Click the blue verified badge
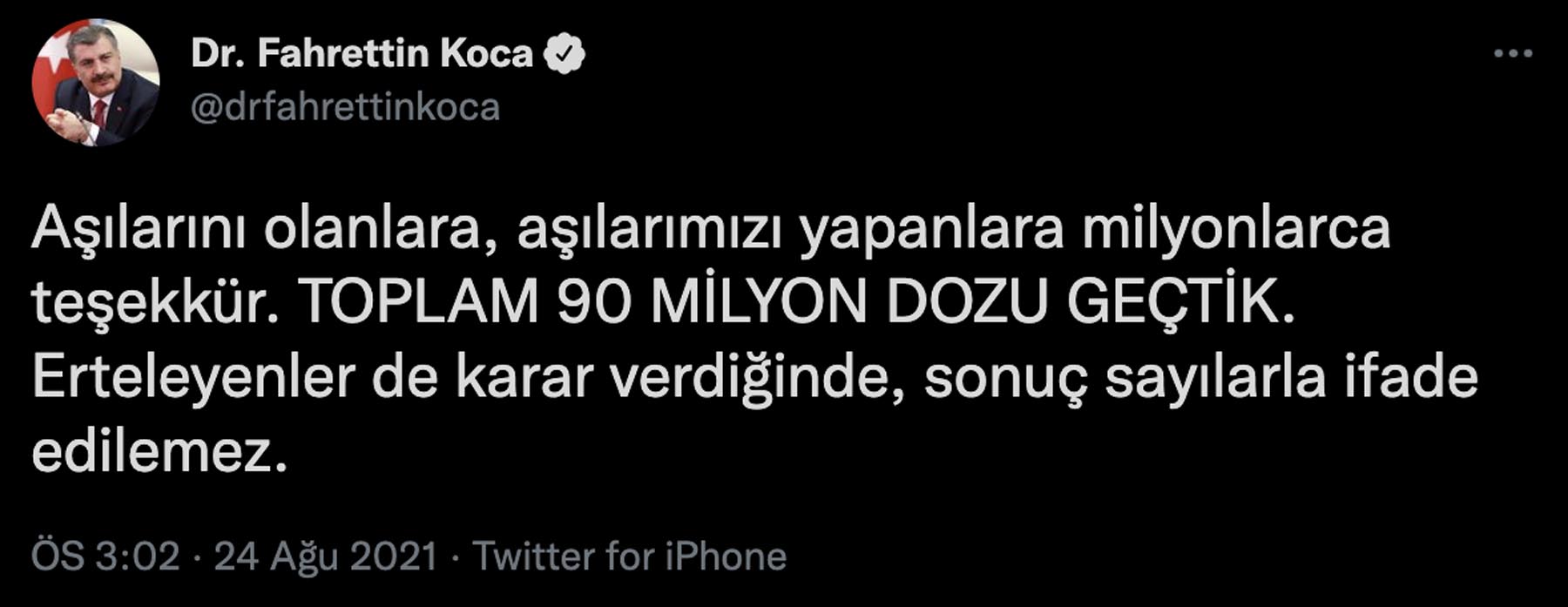This screenshot has width=1568, height=607. (x=565, y=52)
